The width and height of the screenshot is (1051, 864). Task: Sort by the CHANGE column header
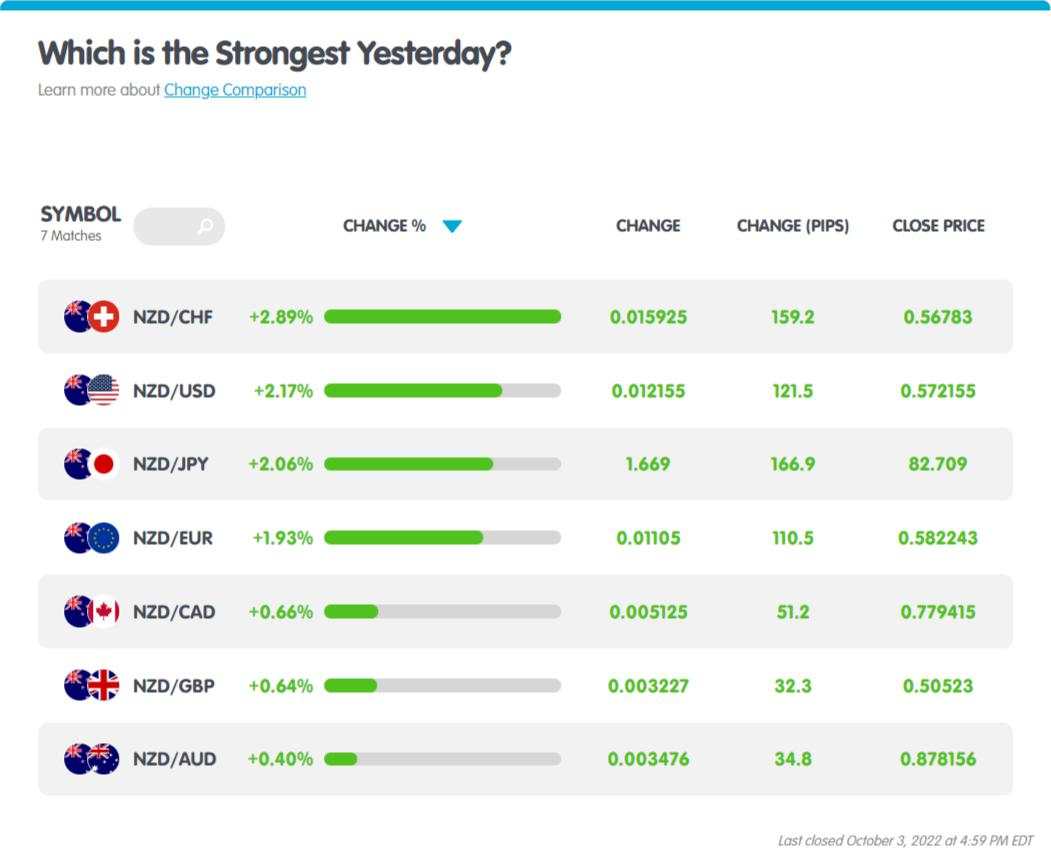(648, 226)
